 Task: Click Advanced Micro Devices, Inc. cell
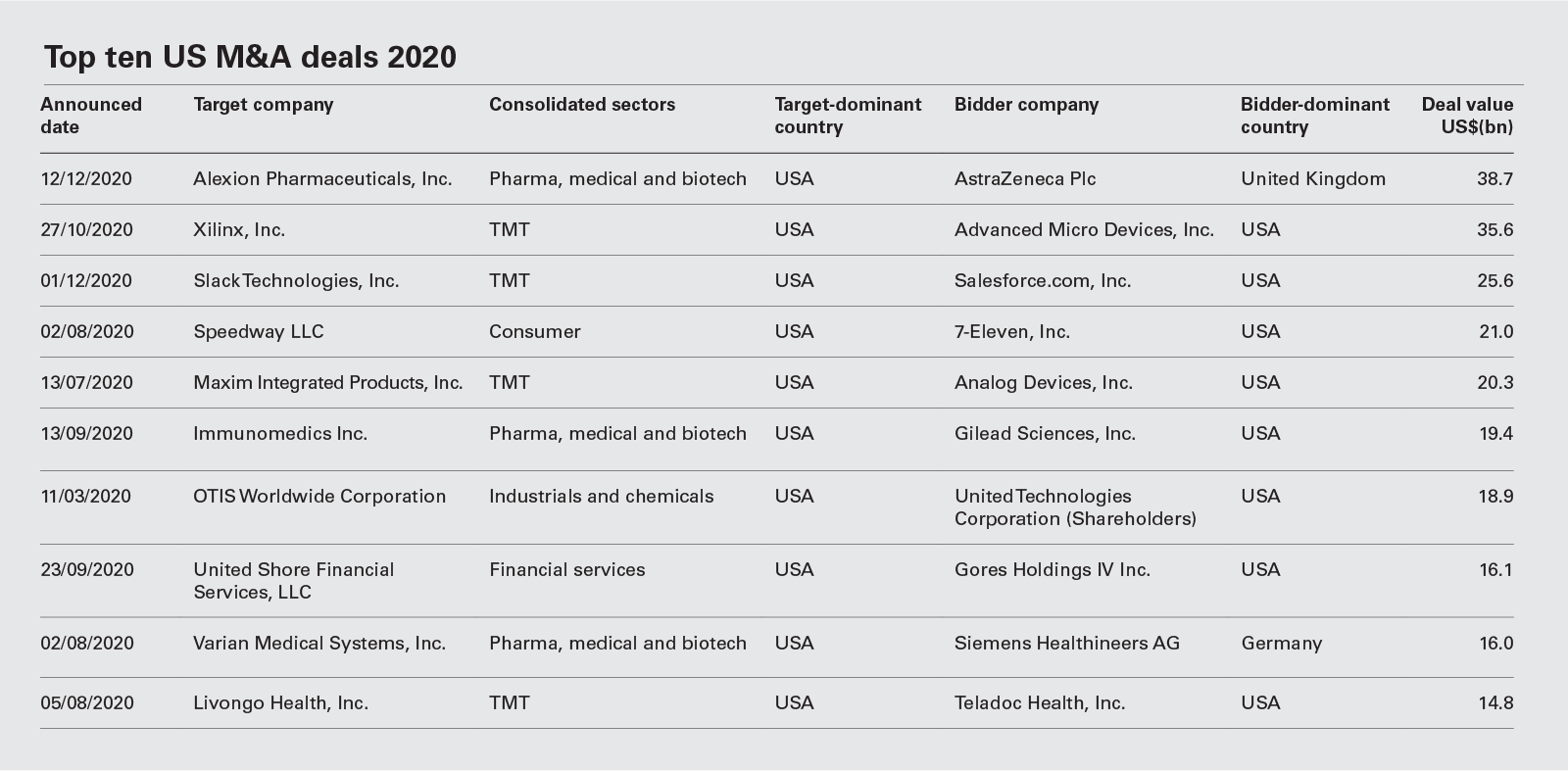(x=1084, y=230)
